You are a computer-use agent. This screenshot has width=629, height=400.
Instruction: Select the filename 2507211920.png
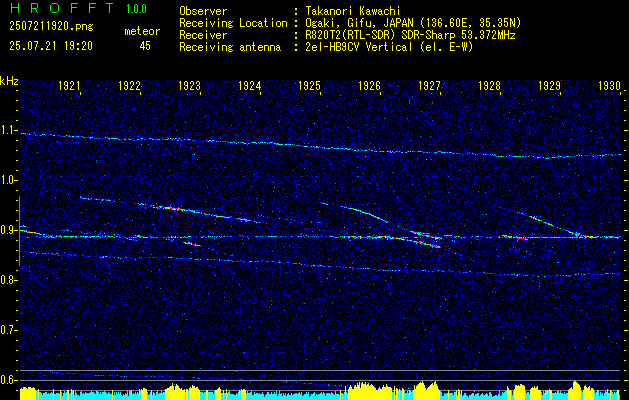(x=51, y=27)
